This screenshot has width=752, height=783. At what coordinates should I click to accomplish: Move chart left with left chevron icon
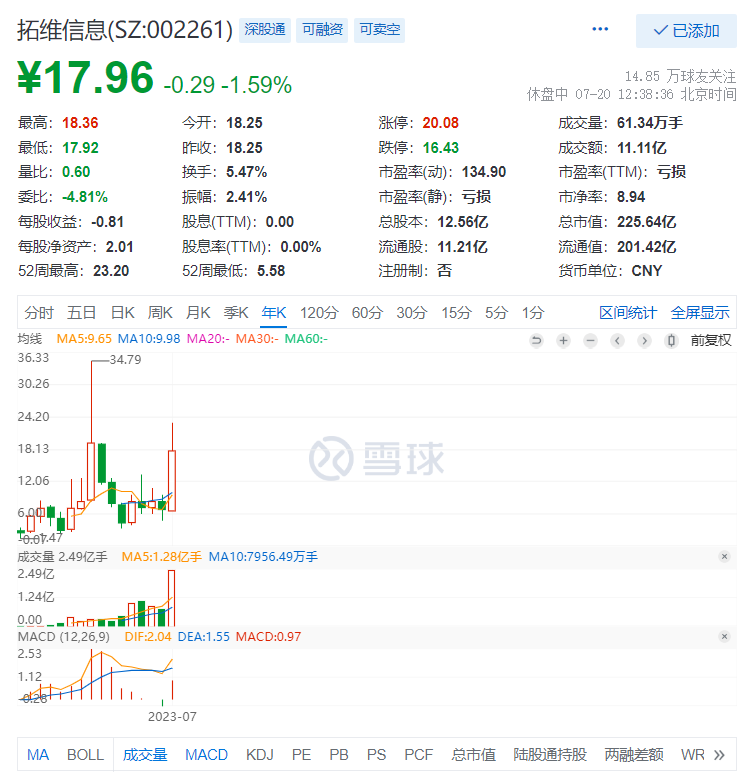617,341
